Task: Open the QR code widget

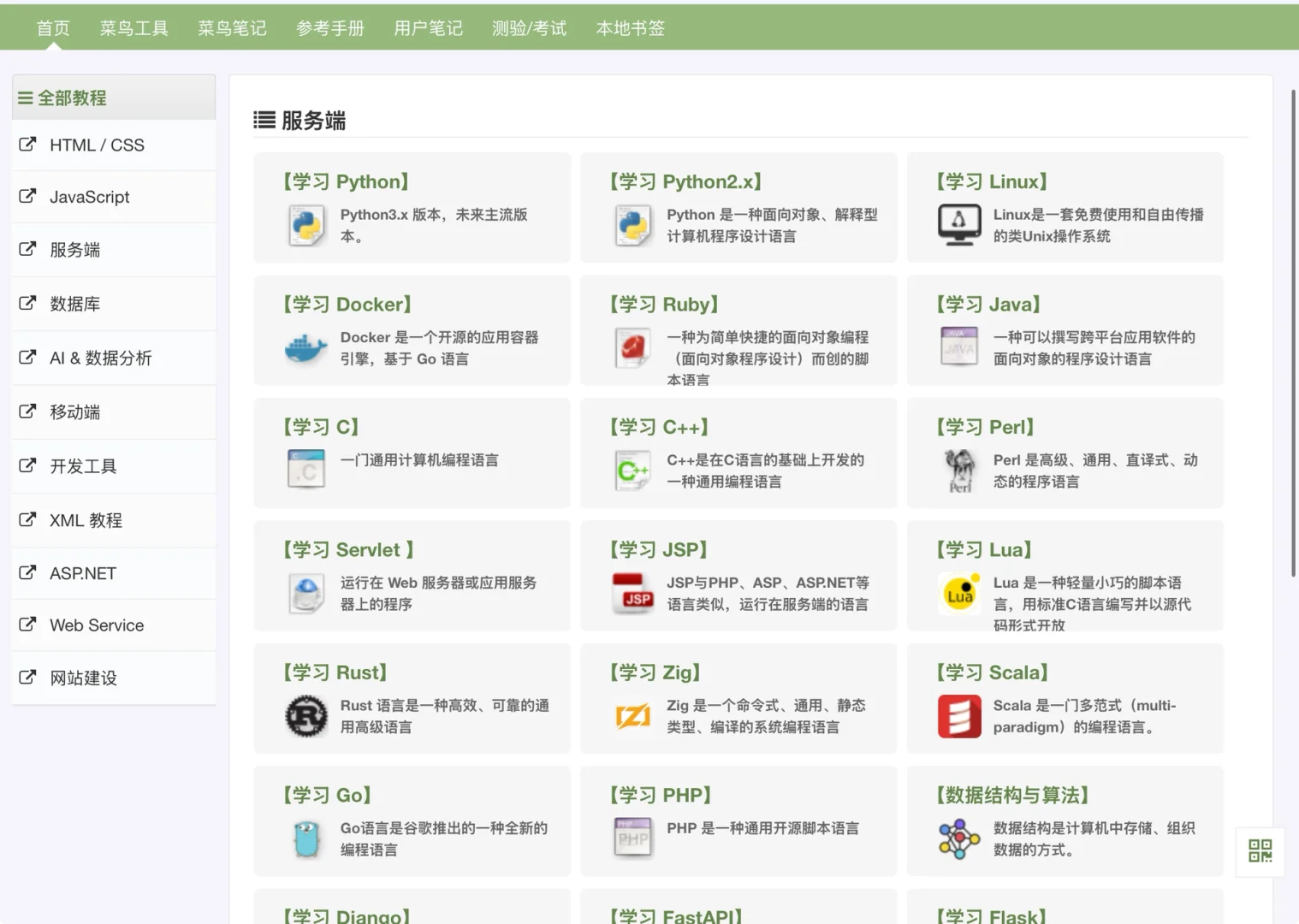Action: [x=1260, y=852]
